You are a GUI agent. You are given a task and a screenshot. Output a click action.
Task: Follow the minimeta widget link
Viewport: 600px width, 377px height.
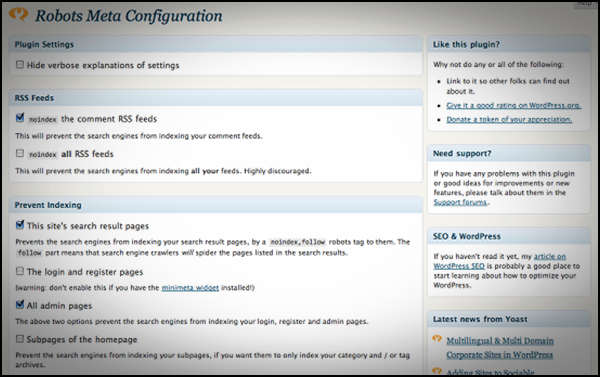tap(190, 288)
